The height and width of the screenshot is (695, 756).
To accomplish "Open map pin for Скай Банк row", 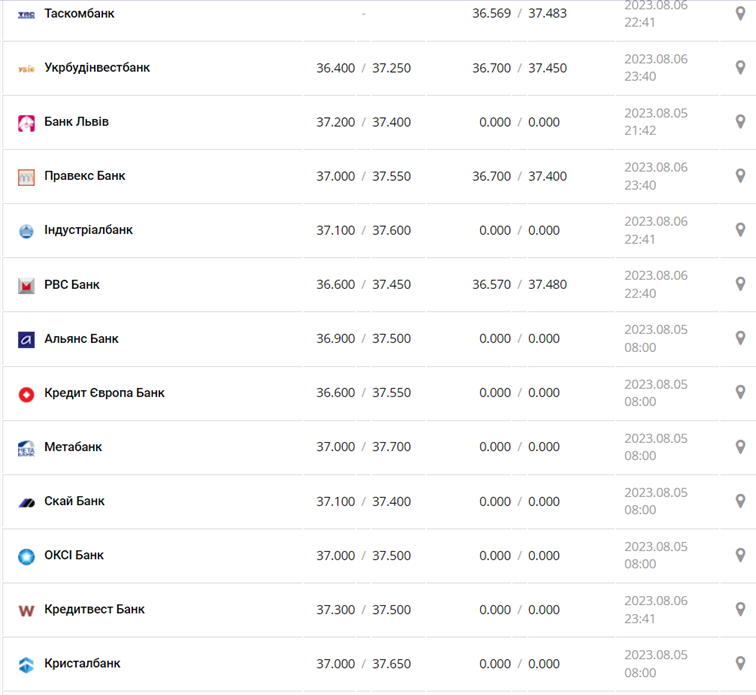I will [740, 501].
